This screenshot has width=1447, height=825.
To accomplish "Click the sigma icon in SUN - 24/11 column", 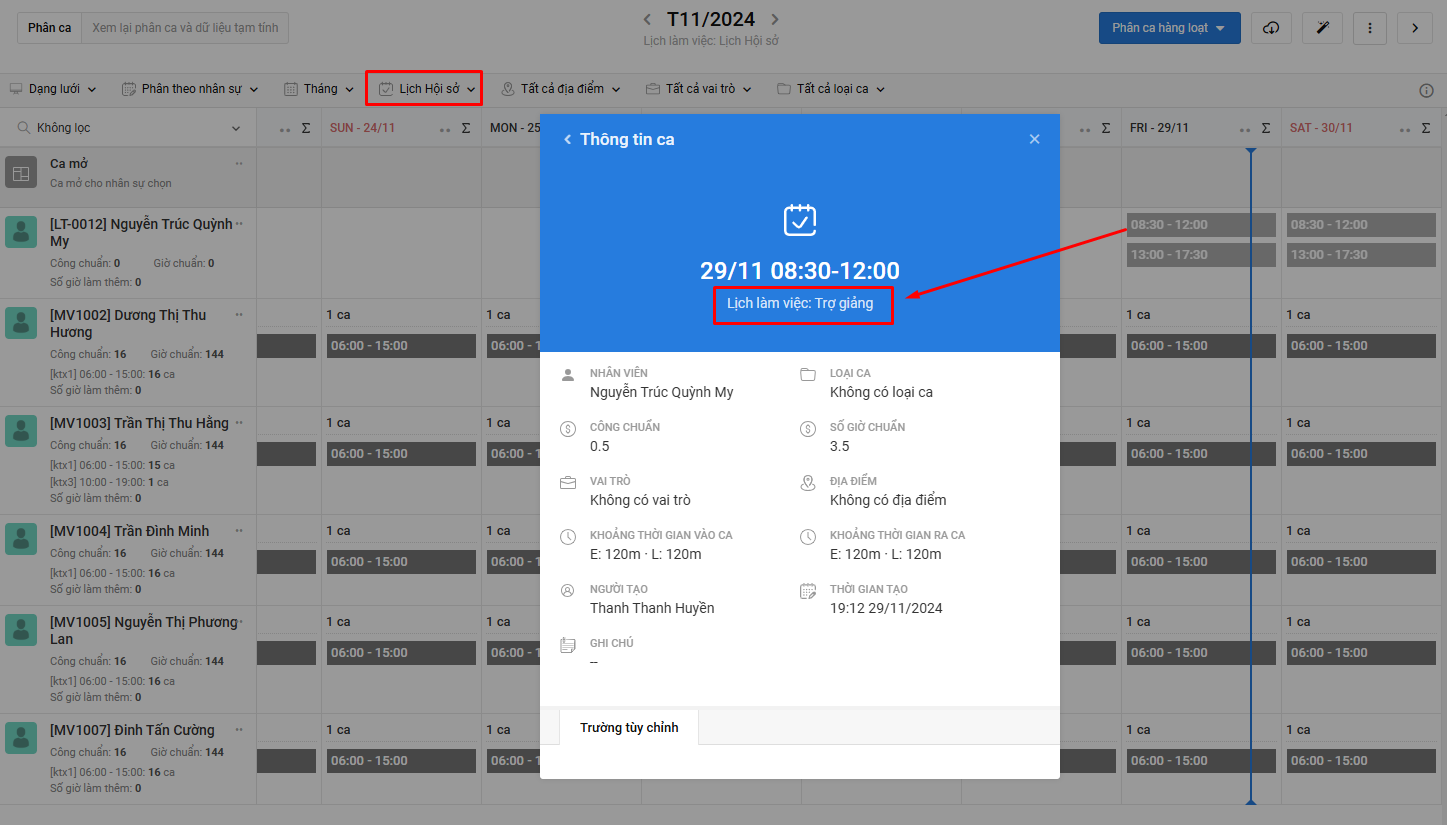I will tap(466, 128).
